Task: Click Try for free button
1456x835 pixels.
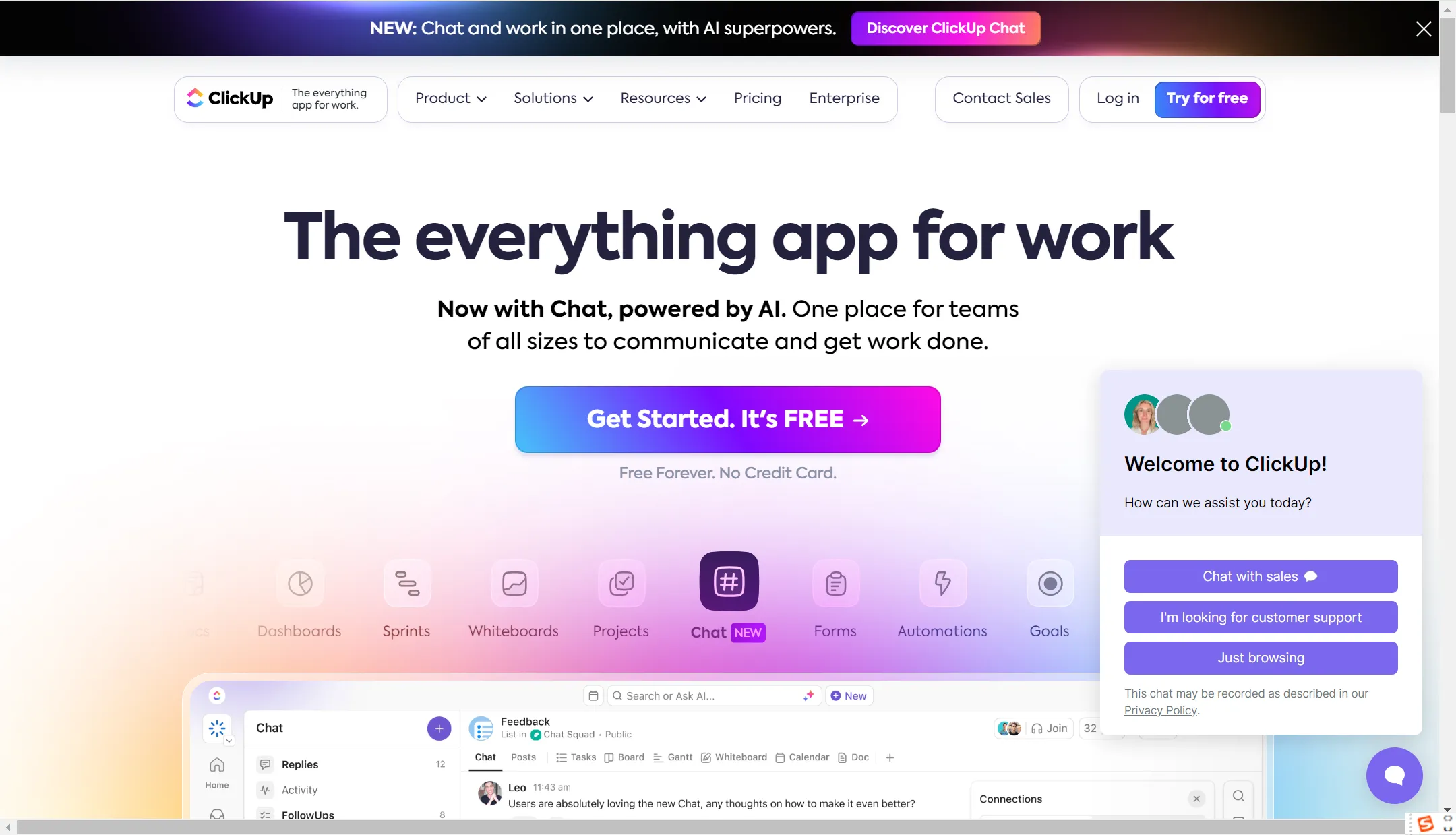Action: [1207, 99]
